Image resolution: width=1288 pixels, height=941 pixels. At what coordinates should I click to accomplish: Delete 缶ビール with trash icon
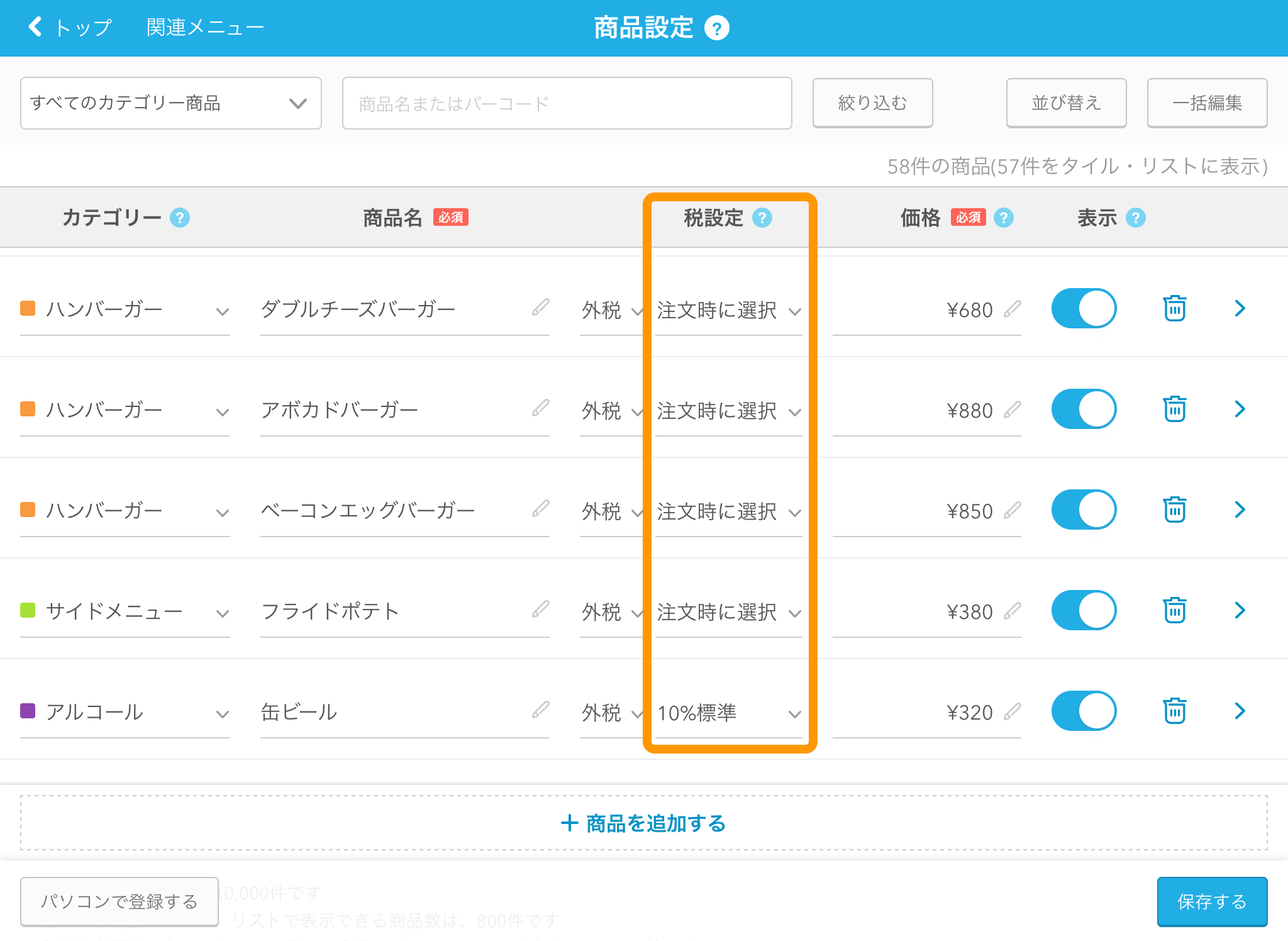1174,711
